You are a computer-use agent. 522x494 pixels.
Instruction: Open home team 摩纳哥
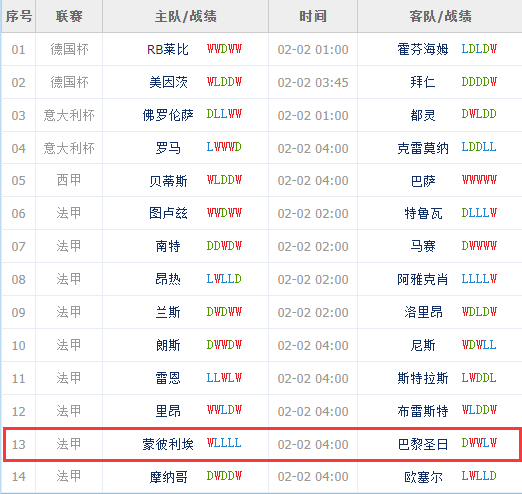[168, 477]
